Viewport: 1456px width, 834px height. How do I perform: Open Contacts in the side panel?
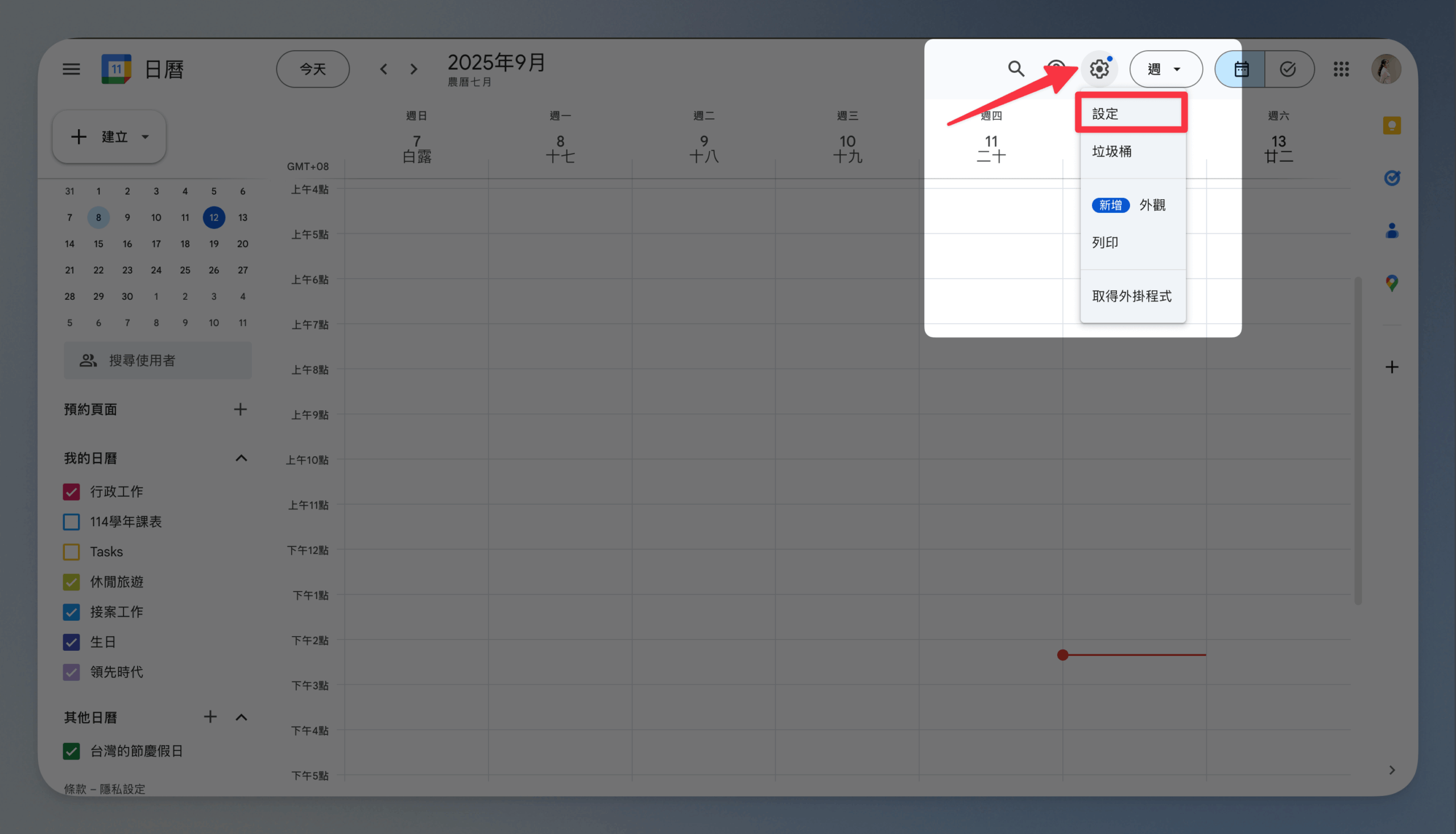(1391, 231)
